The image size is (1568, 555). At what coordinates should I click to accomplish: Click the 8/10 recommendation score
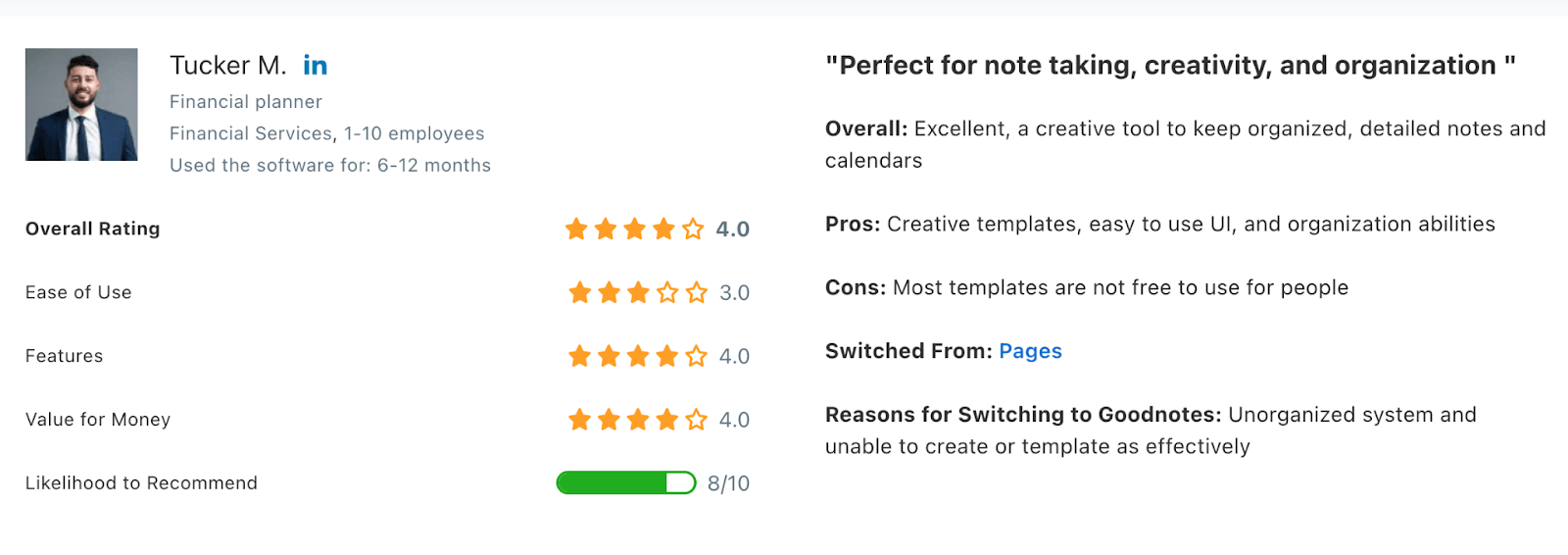pyautogui.click(x=728, y=483)
